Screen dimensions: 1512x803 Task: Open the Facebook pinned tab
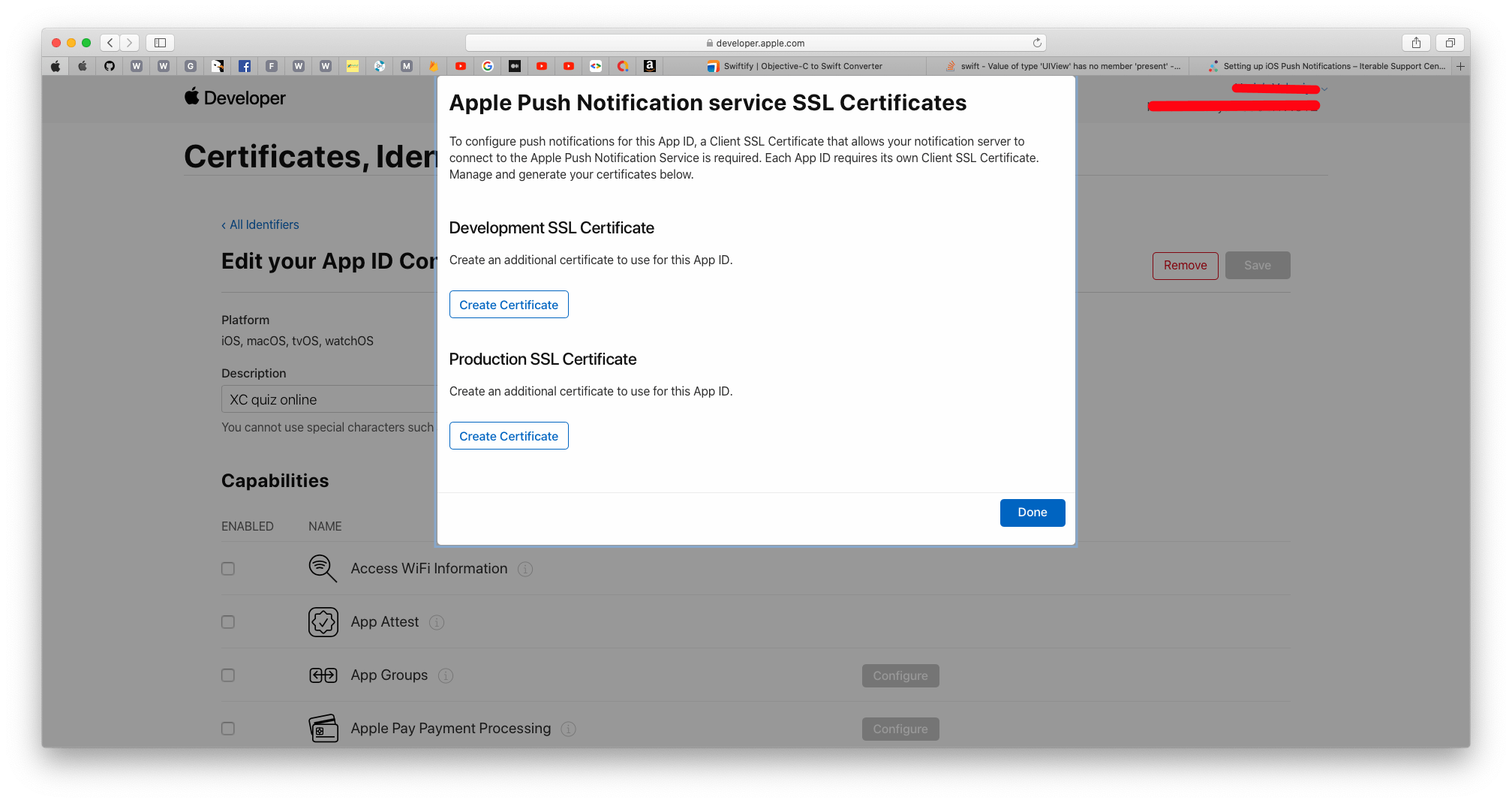[x=245, y=66]
